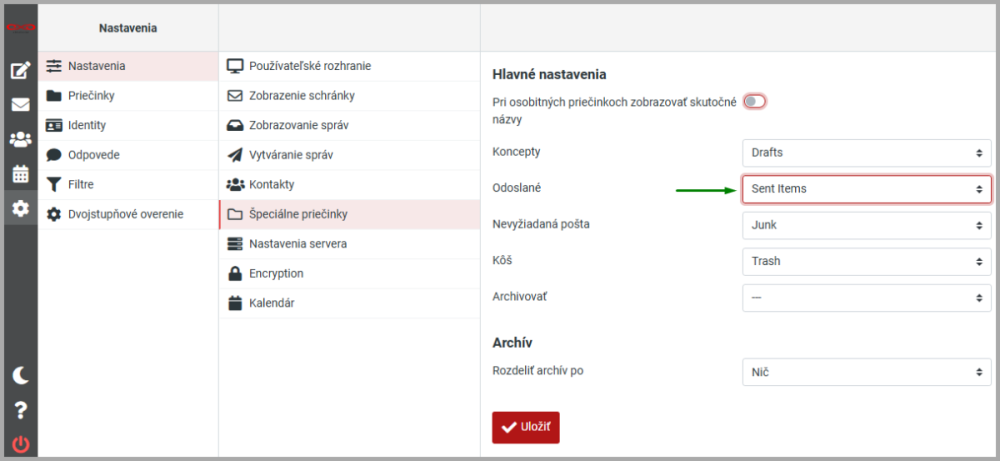Open the Rozdeliť archív po dropdown

coord(866,372)
